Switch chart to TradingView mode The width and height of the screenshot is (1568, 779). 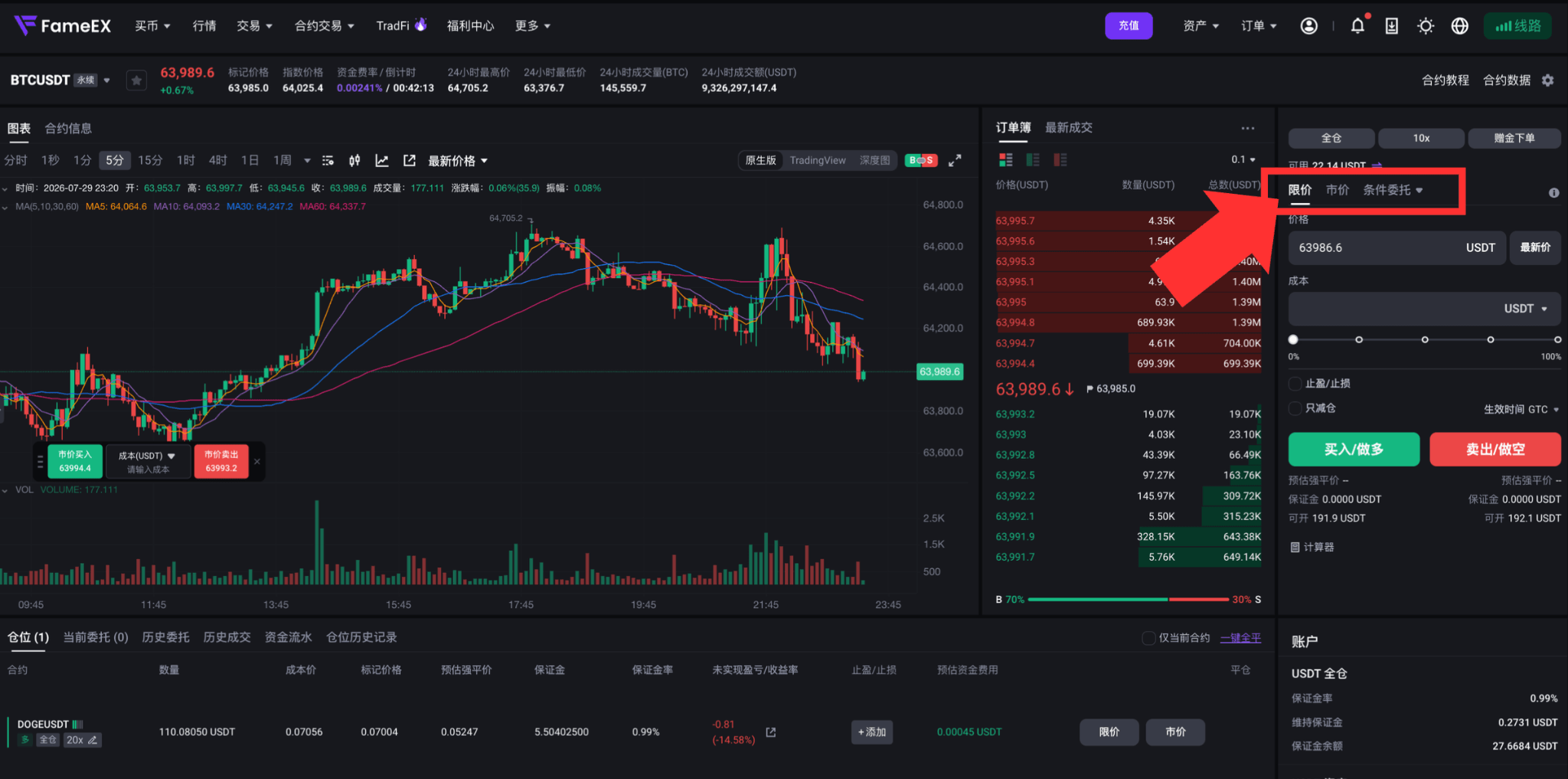click(x=818, y=161)
